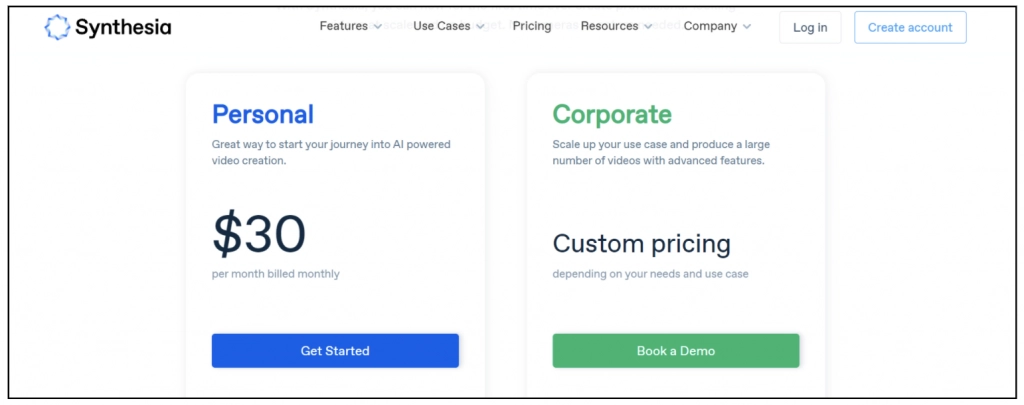
Task: Open the Company menu
Action: pos(710,26)
